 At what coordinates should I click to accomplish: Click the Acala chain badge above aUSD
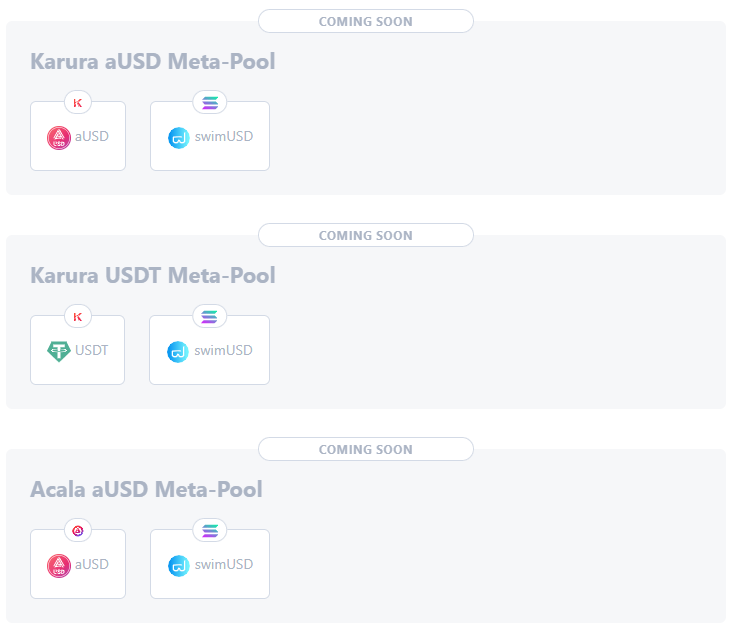point(78,530)
